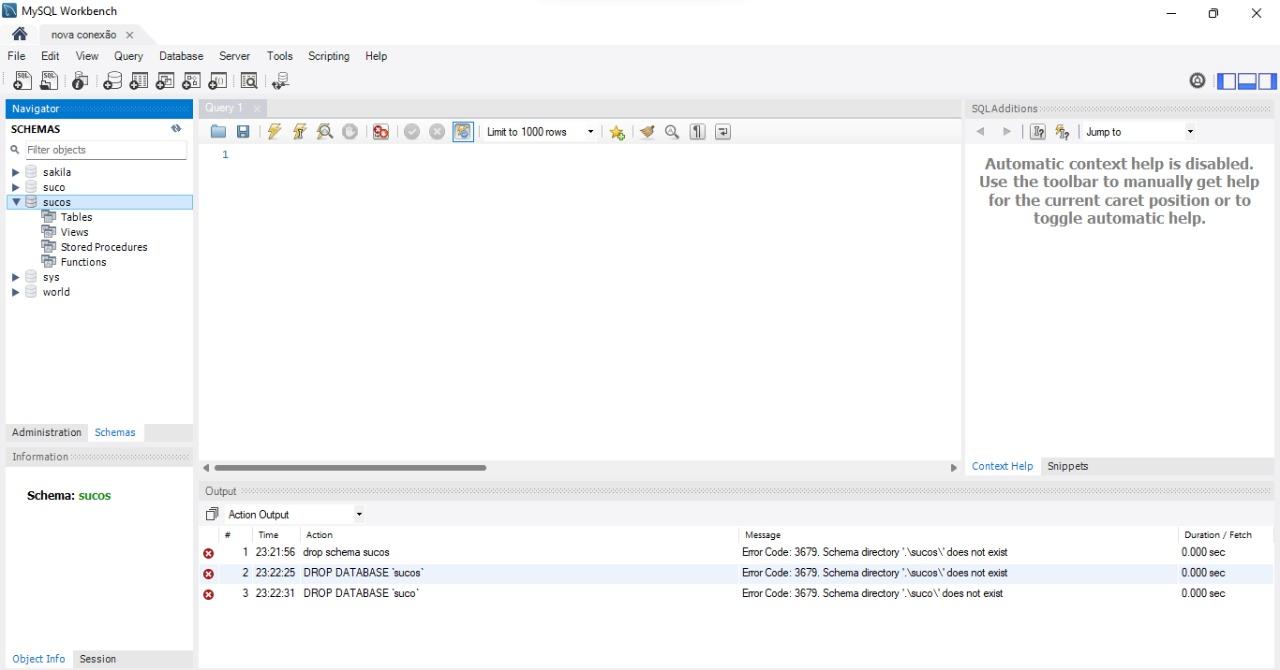Viewport: 1280px width, 670px height.
Task: Expand the sakila schema
Action: point(15,172)
